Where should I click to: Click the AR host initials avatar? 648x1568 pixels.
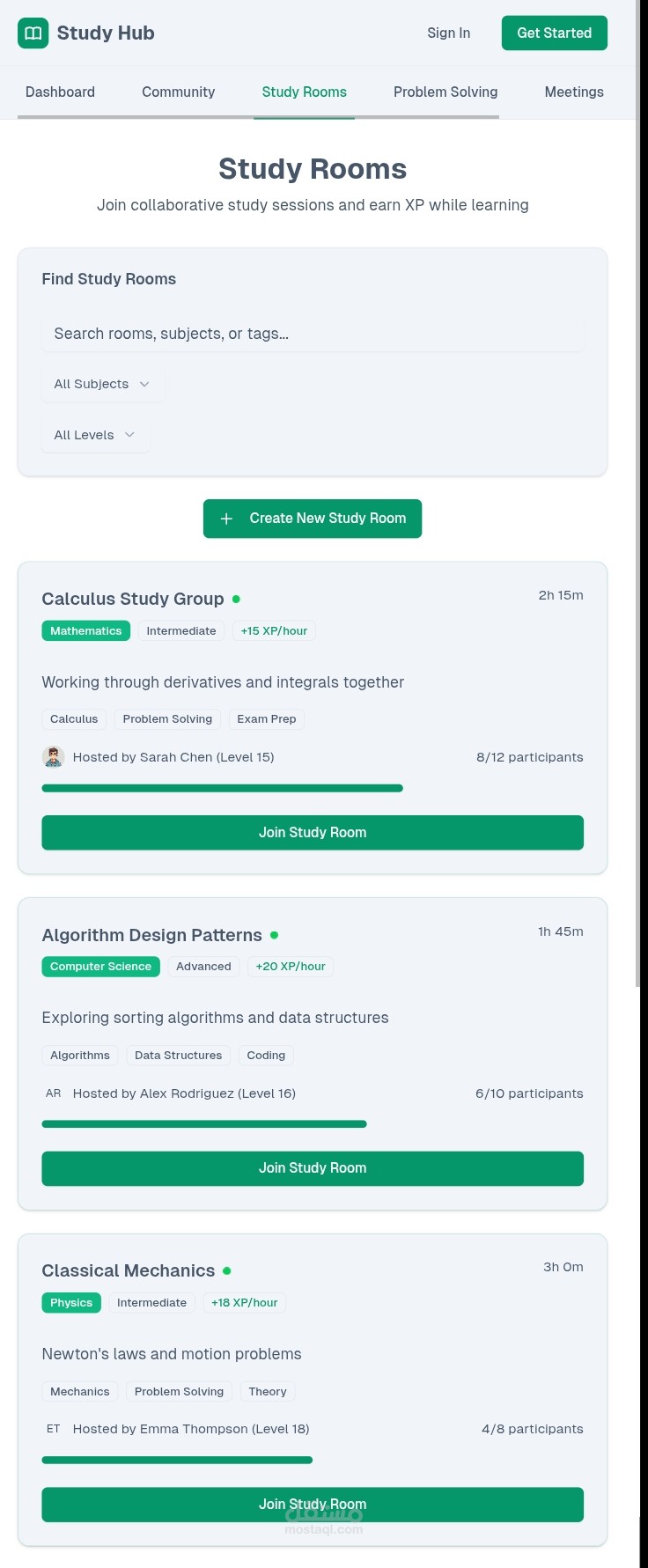point(54,1093)
